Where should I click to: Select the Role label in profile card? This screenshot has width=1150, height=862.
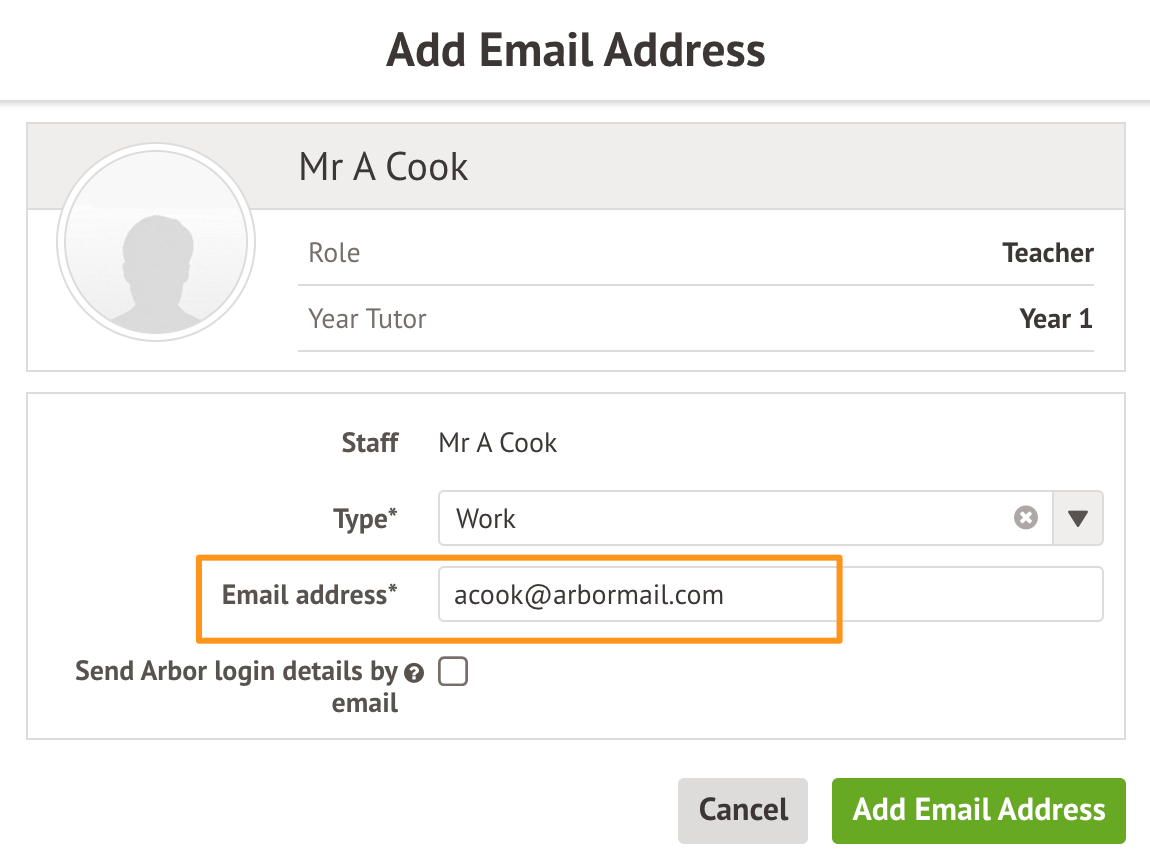(334, 253)
